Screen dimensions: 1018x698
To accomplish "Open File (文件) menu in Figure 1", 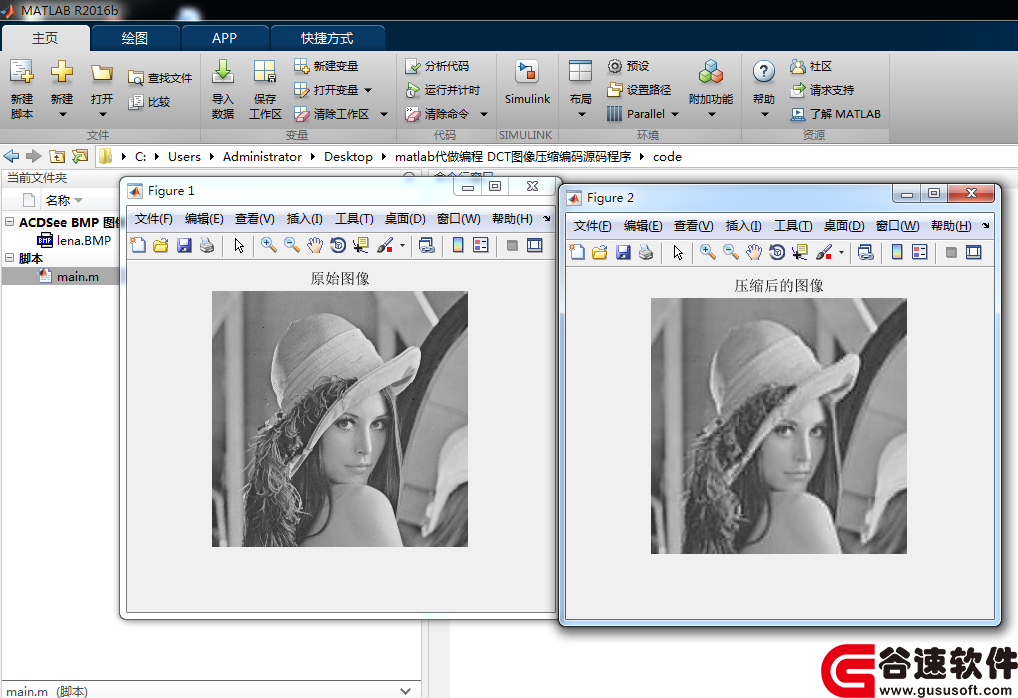I will point(153,219).
